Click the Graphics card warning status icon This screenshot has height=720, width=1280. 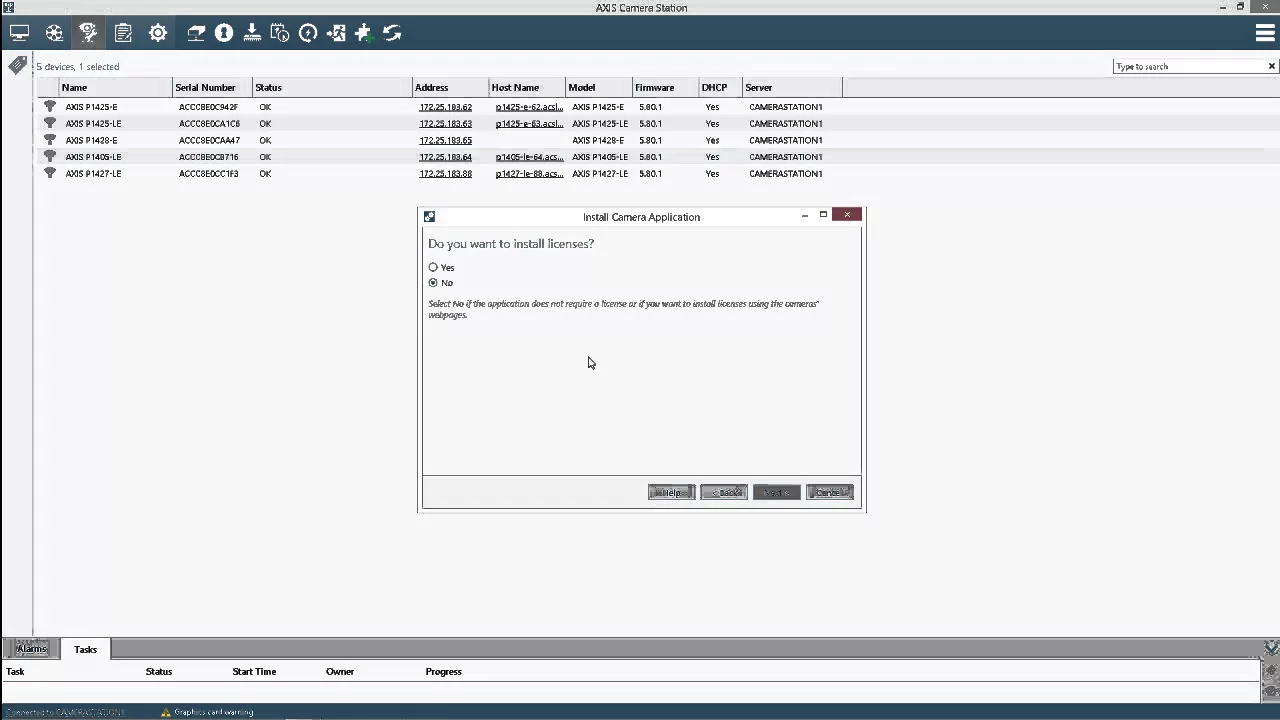click(x=166, y=712)
